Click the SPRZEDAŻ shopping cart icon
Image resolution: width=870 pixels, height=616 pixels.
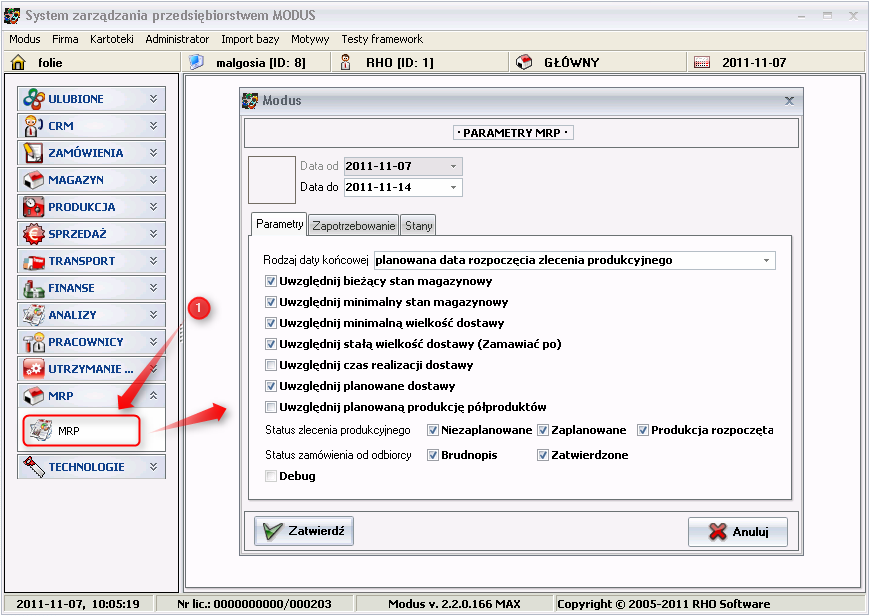[x=32, y=234]
